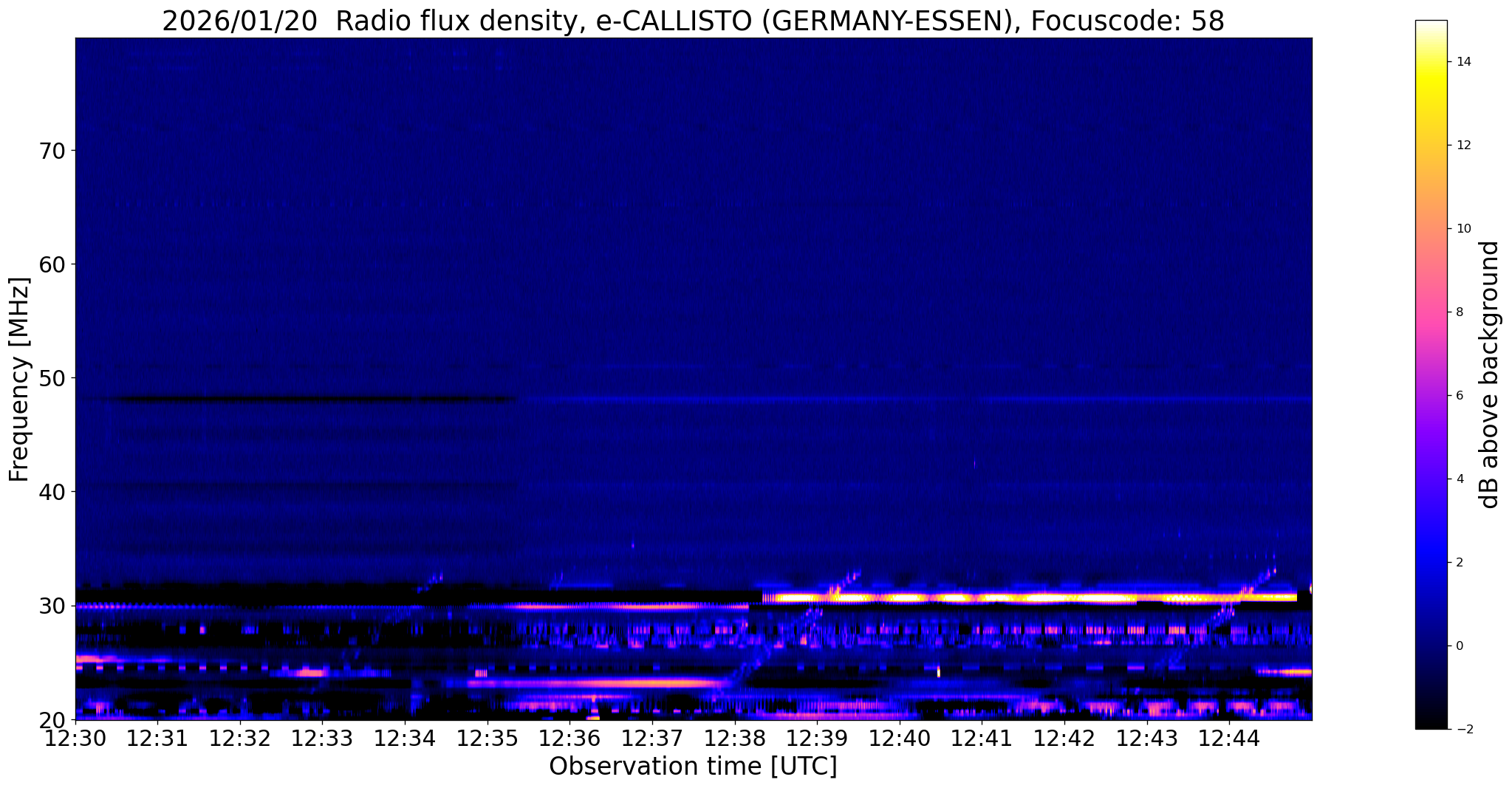Click the 12:31 time tick label

coord(158,738)
